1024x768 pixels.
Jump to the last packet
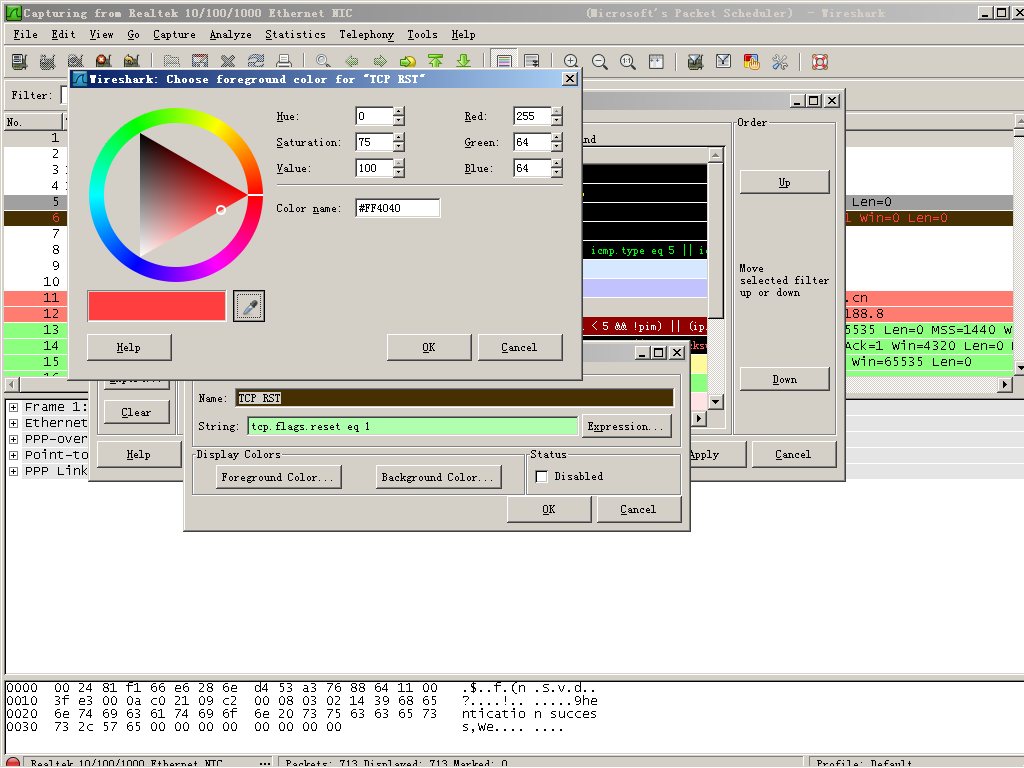(464, 61)
